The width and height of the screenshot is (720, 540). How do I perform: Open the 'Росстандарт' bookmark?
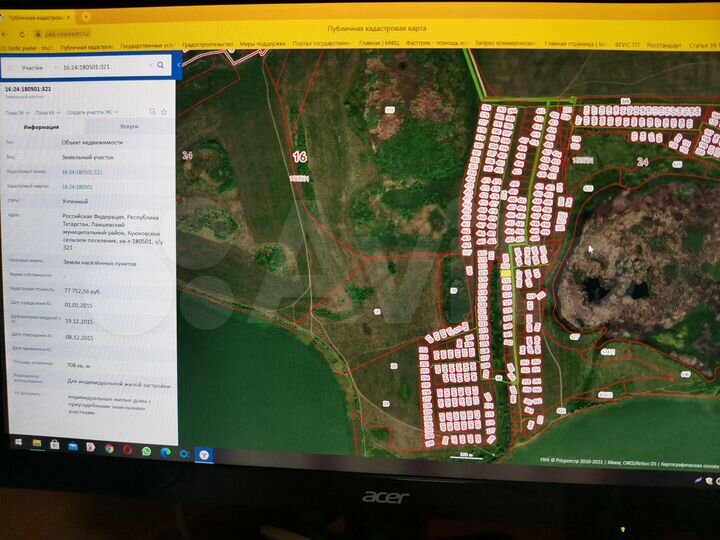point(664,45)
